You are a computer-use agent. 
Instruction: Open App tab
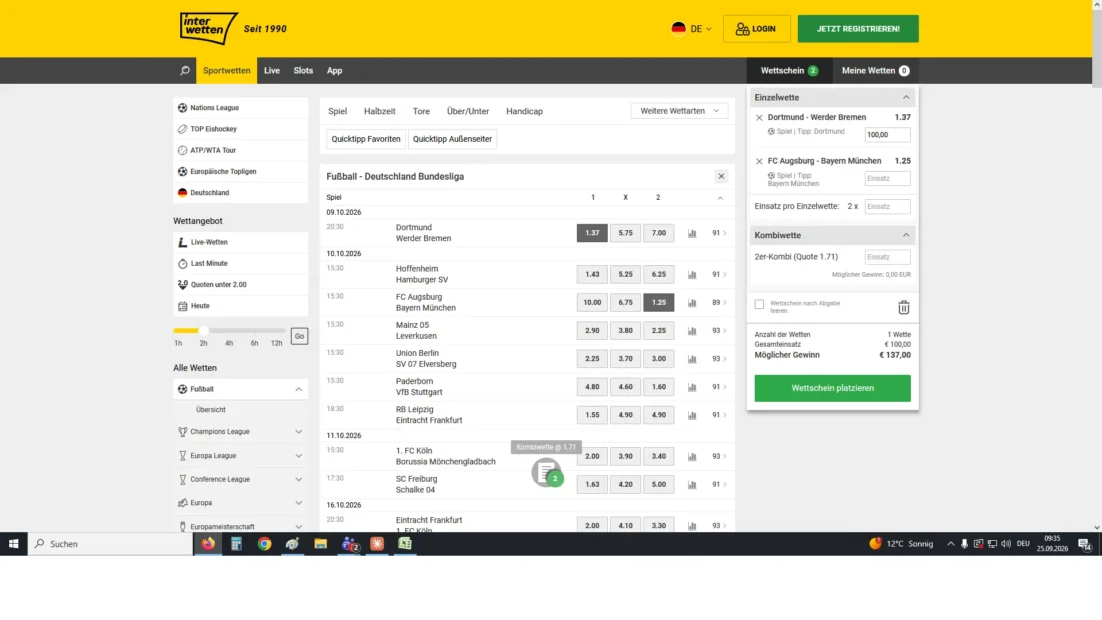click(335, 70)
